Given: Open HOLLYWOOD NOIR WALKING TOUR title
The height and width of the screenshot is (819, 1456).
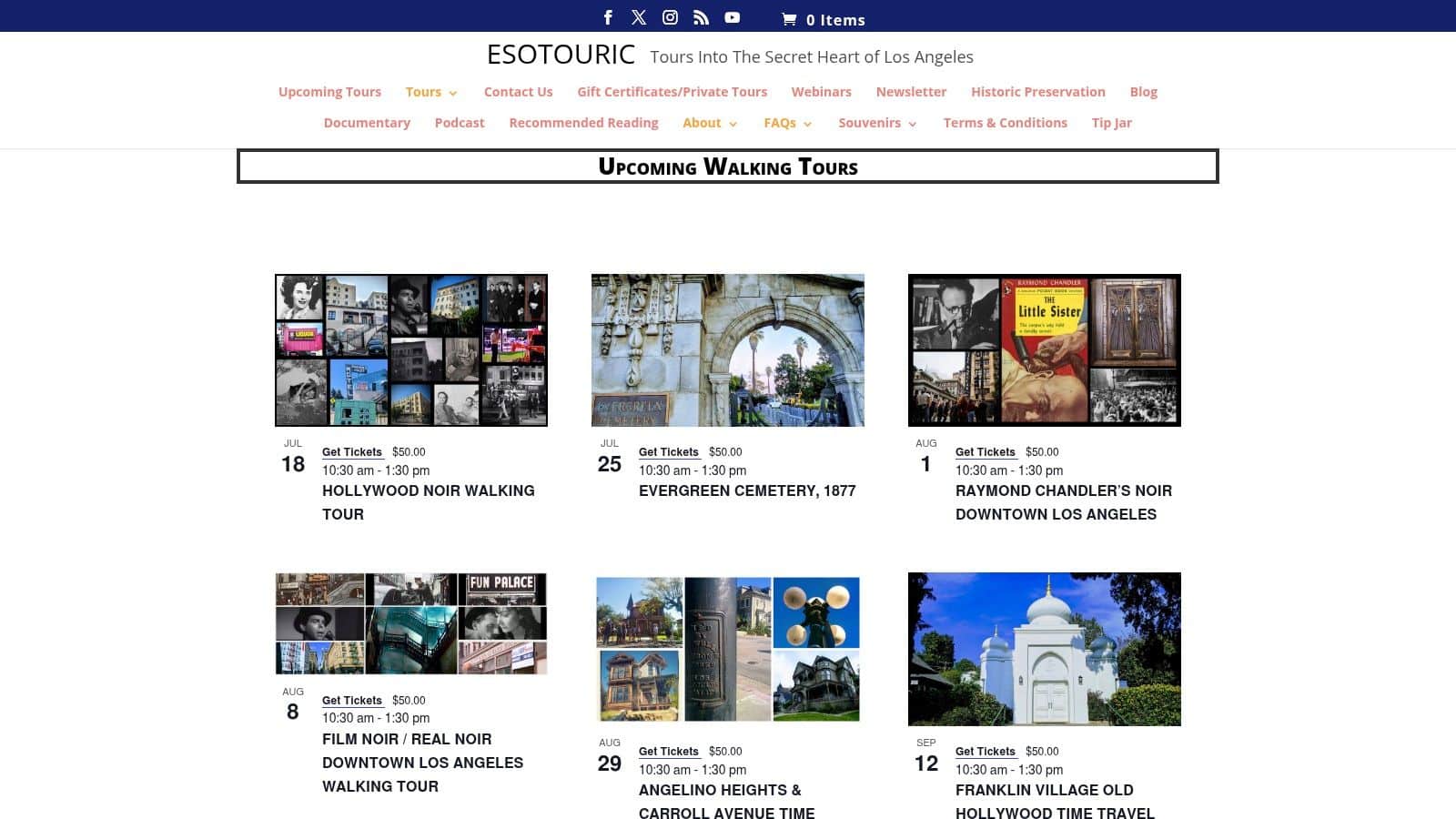Looking at the screenshot, I should click(428, 502).
